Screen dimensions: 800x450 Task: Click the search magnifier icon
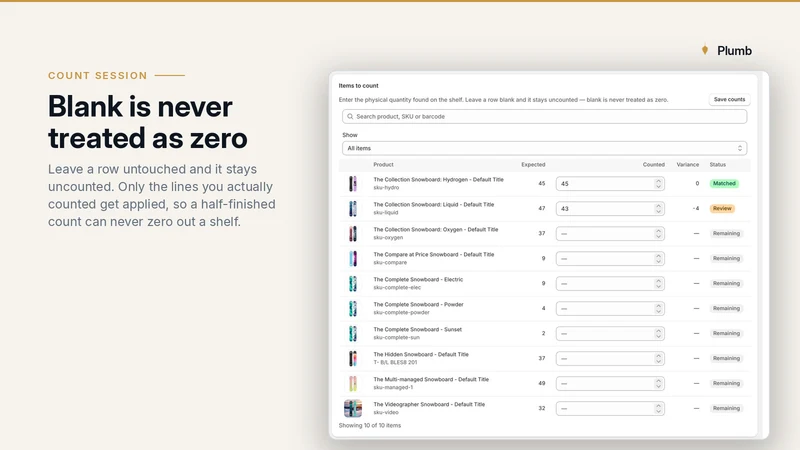click(x=350, y=116)
